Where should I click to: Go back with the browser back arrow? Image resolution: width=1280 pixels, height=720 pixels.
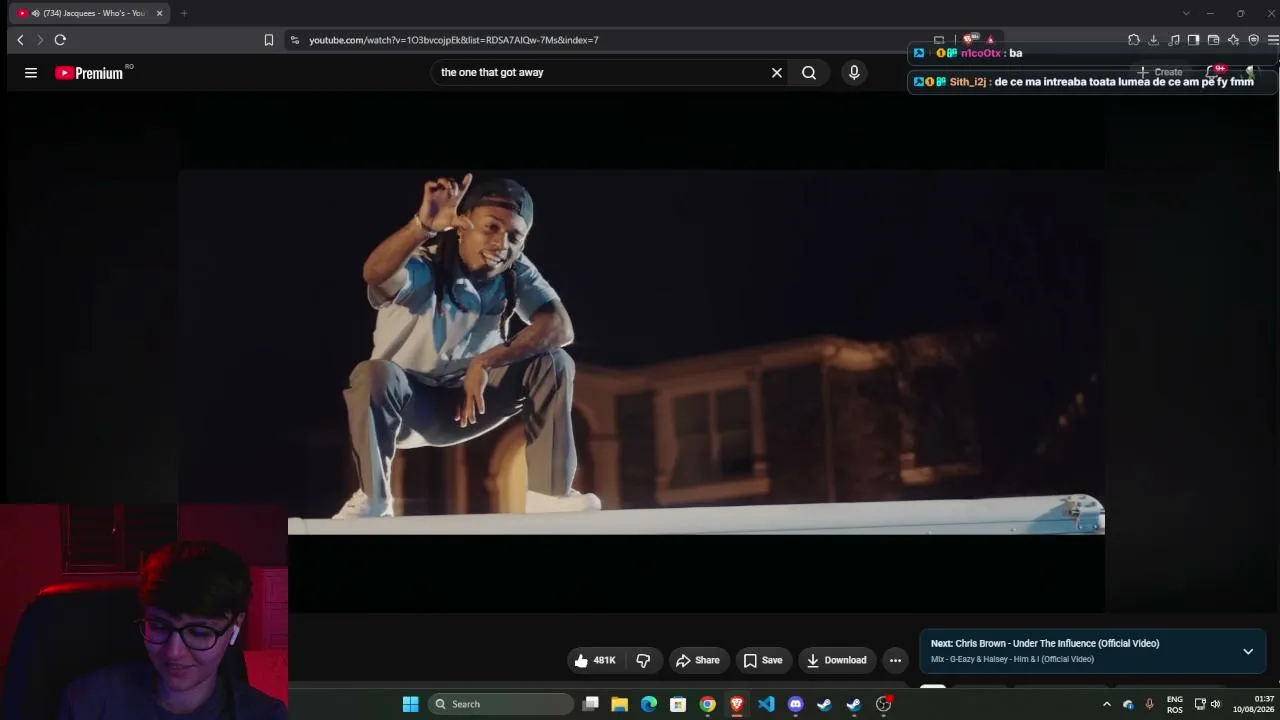coord(20,40)
